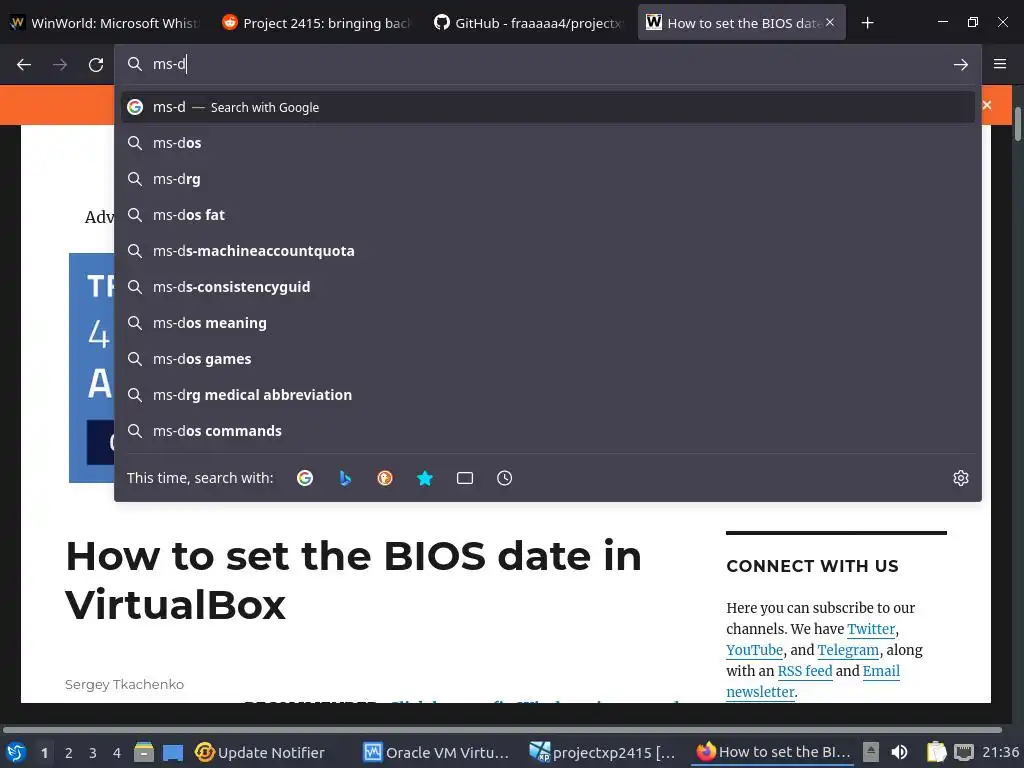Switch to Oracle VM VirtualBox window

436,752
